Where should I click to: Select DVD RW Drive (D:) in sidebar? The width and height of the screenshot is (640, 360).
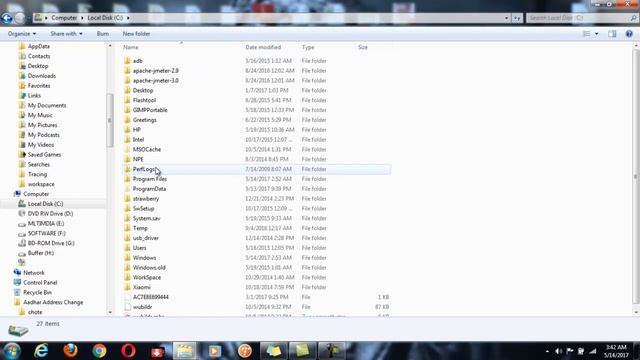(50, 213)
